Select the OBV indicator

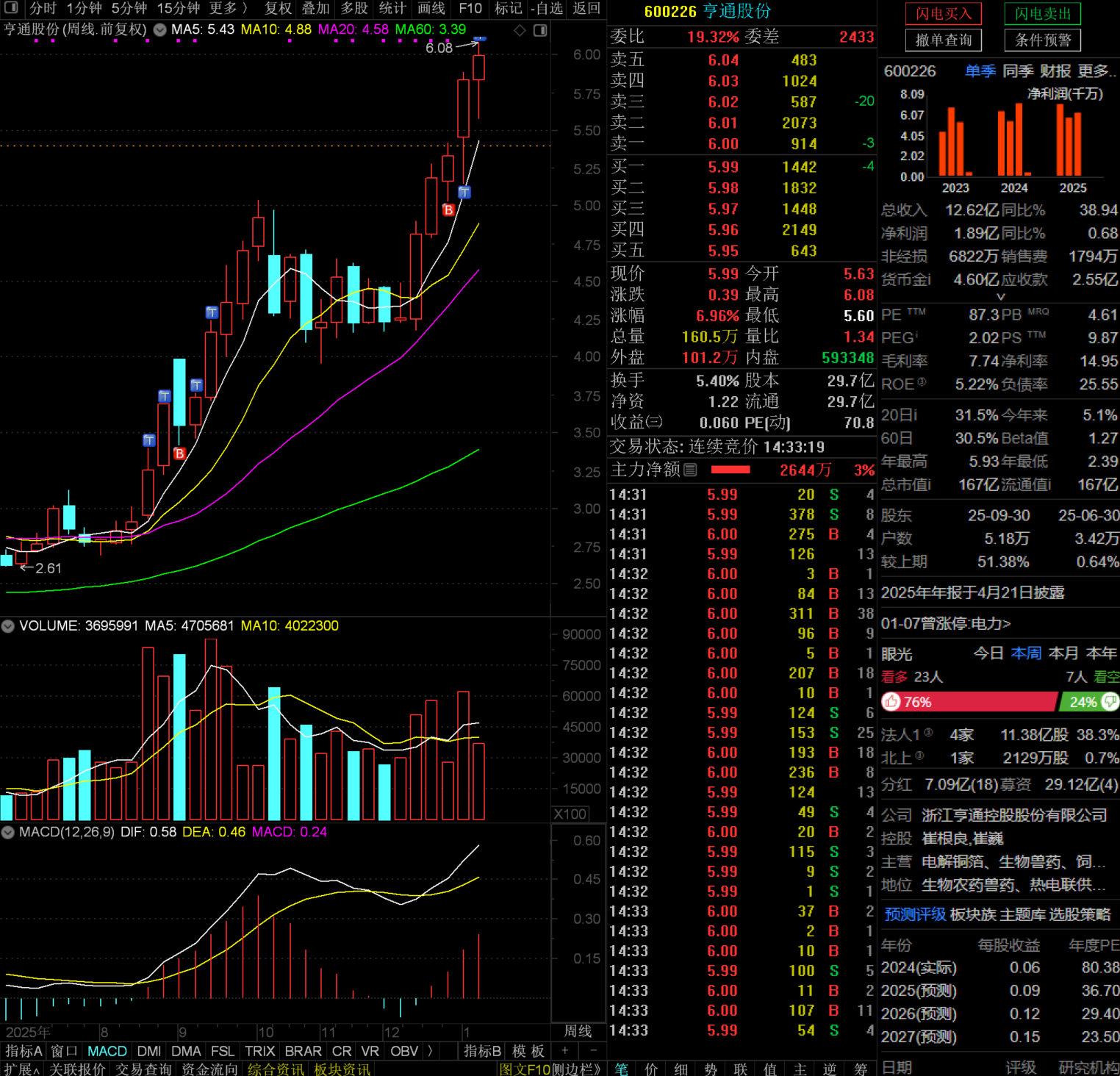point(404,1051)
